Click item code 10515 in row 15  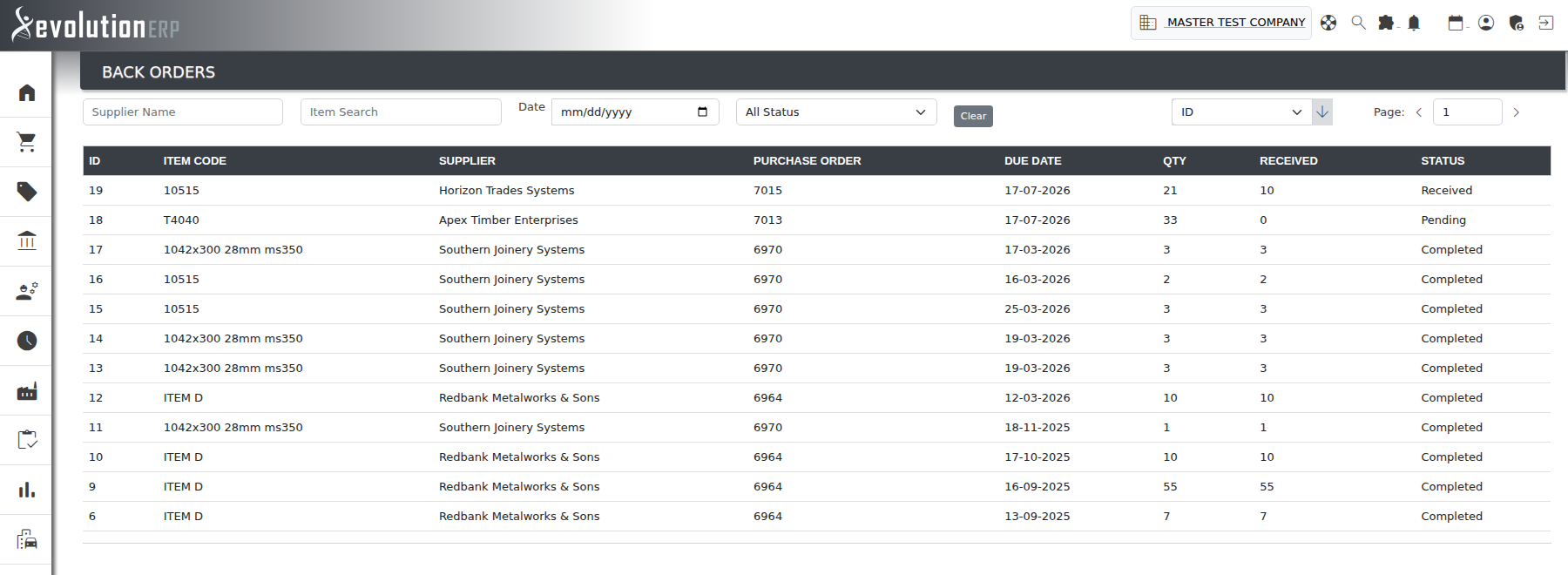(x=181, y=309)
